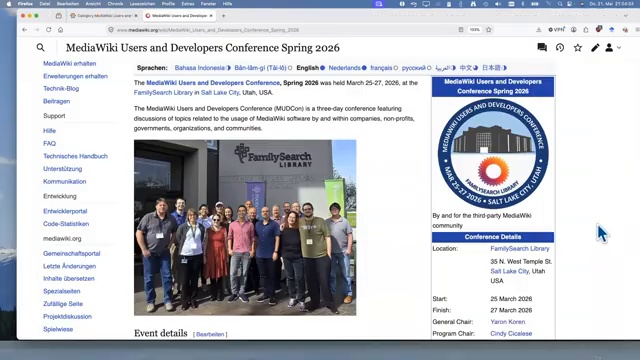Open the downloads icon in Firefox toolbar

[x=539, y=30]
